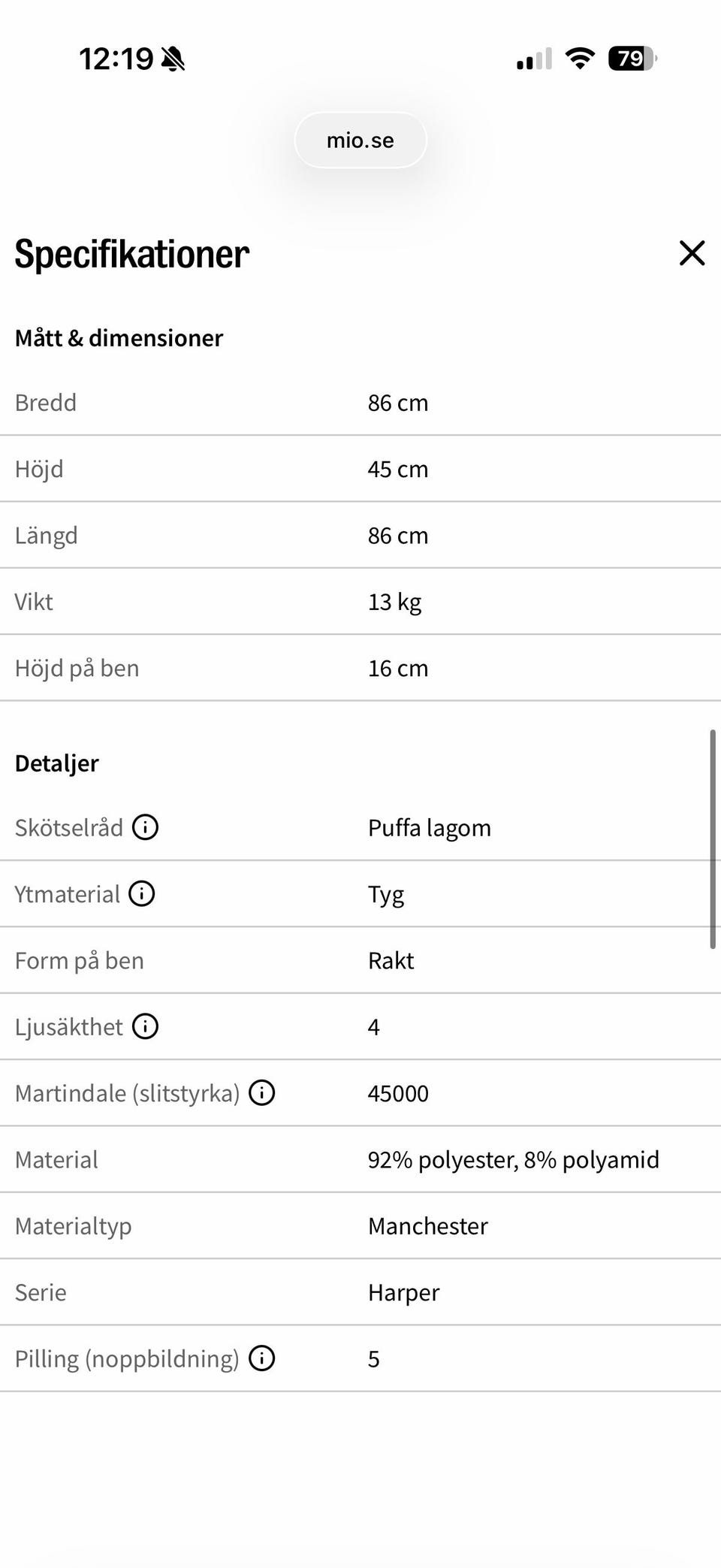View Martindale (slitstyrka) info icon
Screen dimensions: 721x1568
click(x=261, y=1092)
